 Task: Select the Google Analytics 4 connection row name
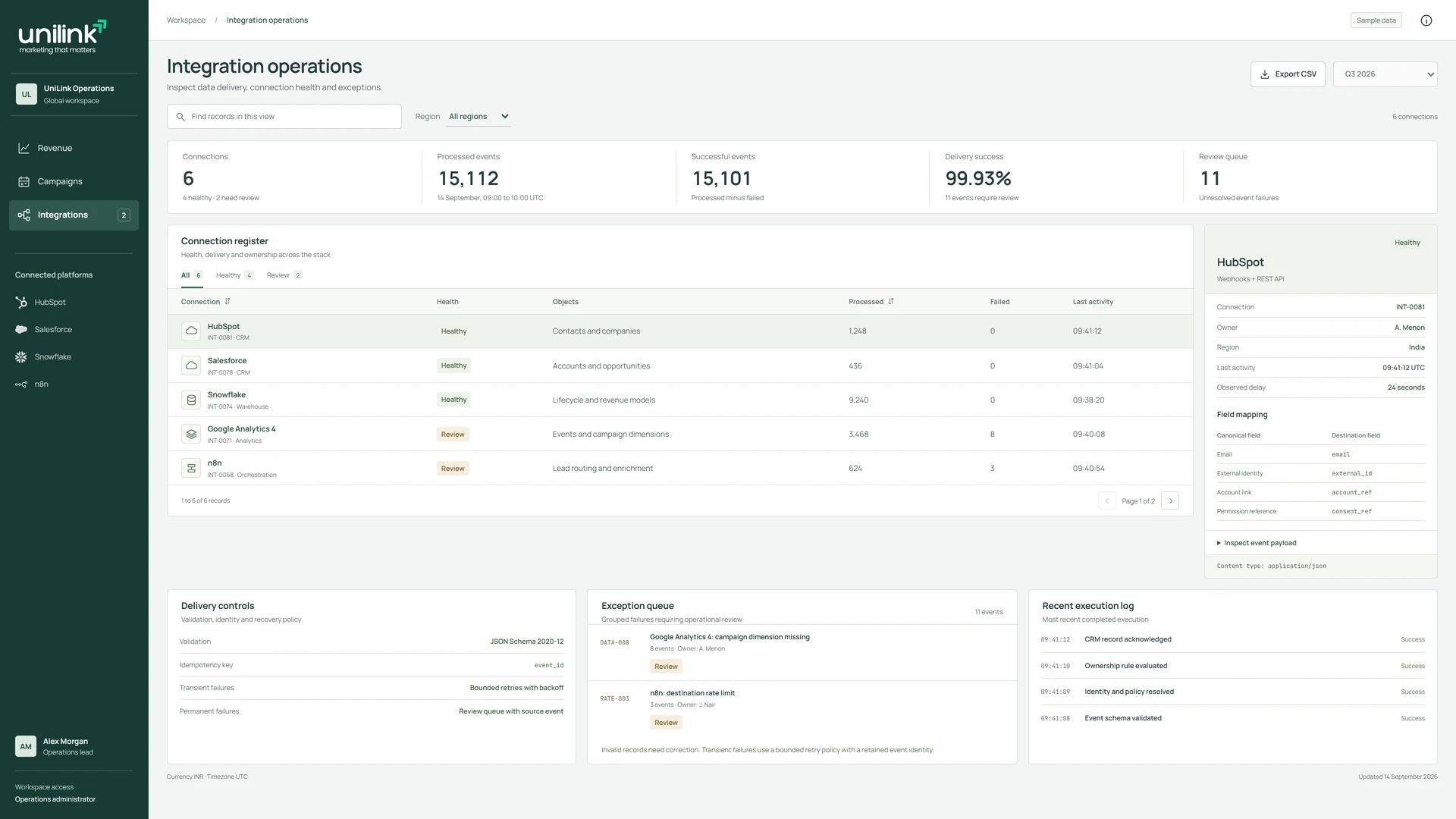(x=241, y=429)
